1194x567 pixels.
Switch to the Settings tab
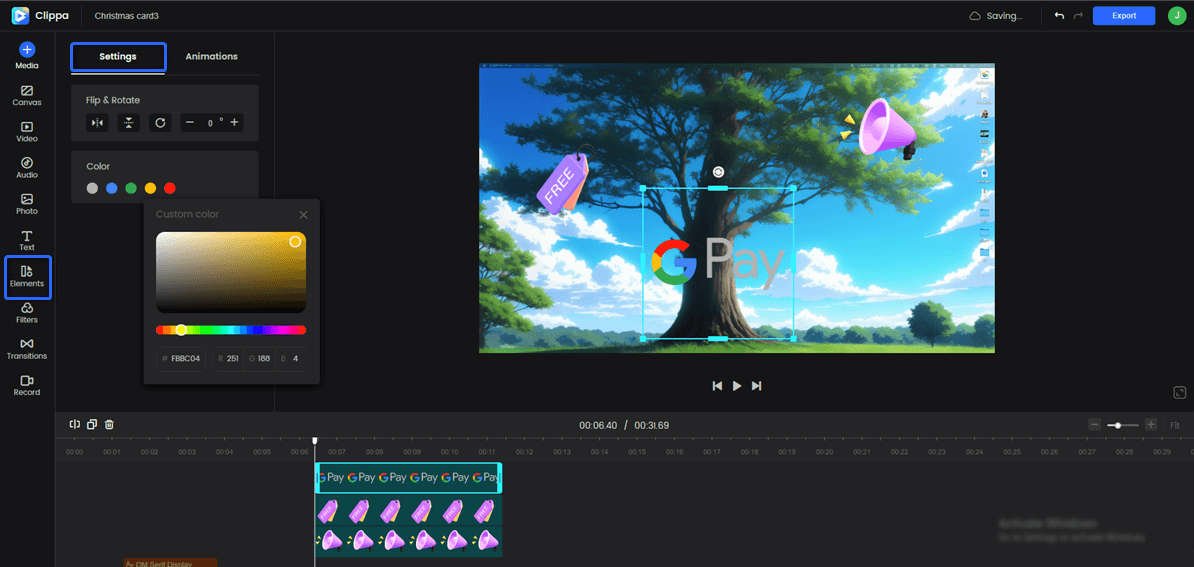(x=118, y=57)
